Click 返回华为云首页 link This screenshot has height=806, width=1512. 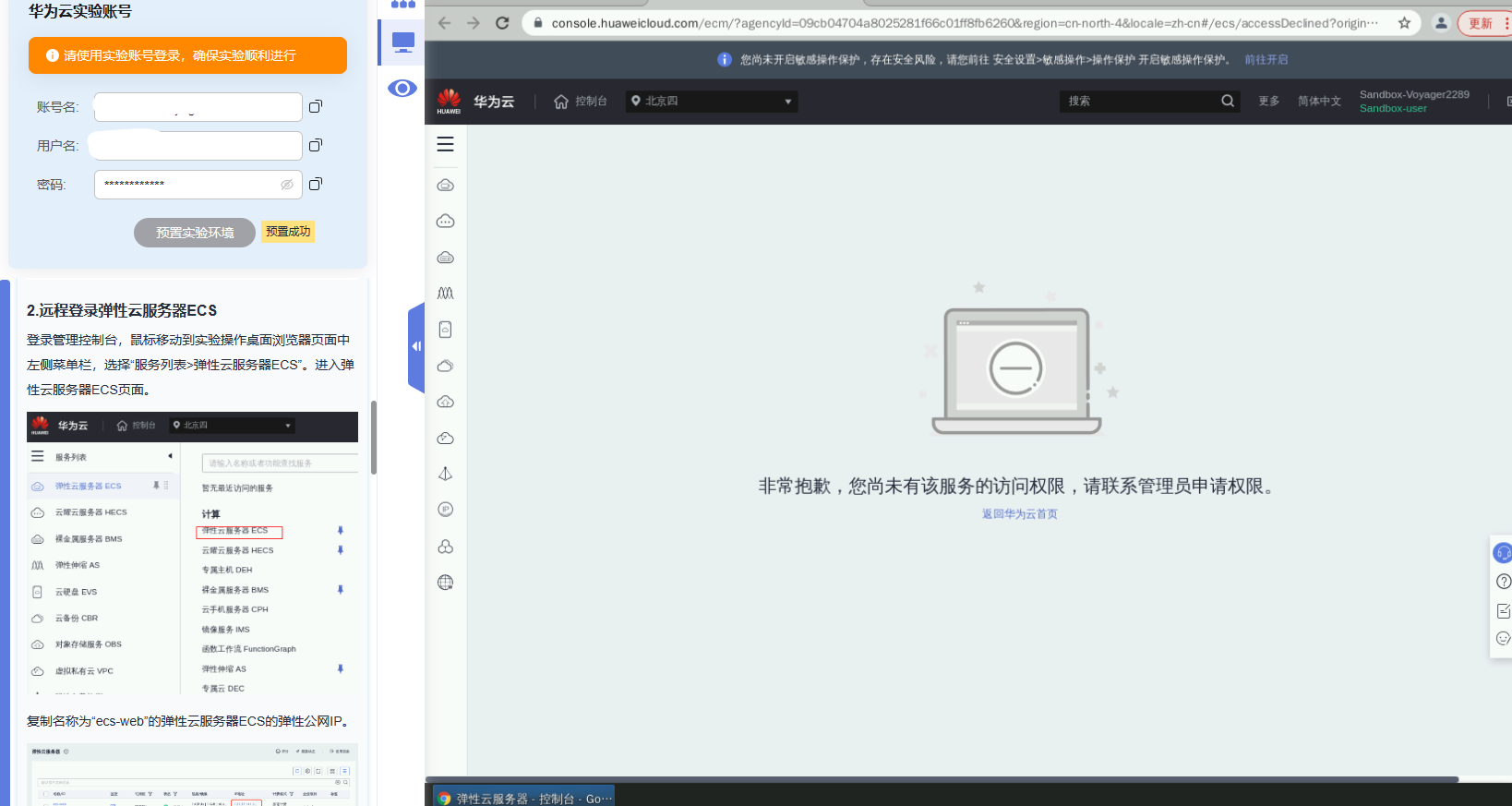pyautogui.click(x=1019, y=513)
